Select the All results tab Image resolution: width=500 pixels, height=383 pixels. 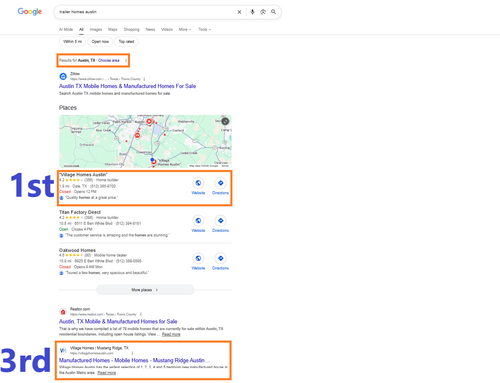pos(81,29)
